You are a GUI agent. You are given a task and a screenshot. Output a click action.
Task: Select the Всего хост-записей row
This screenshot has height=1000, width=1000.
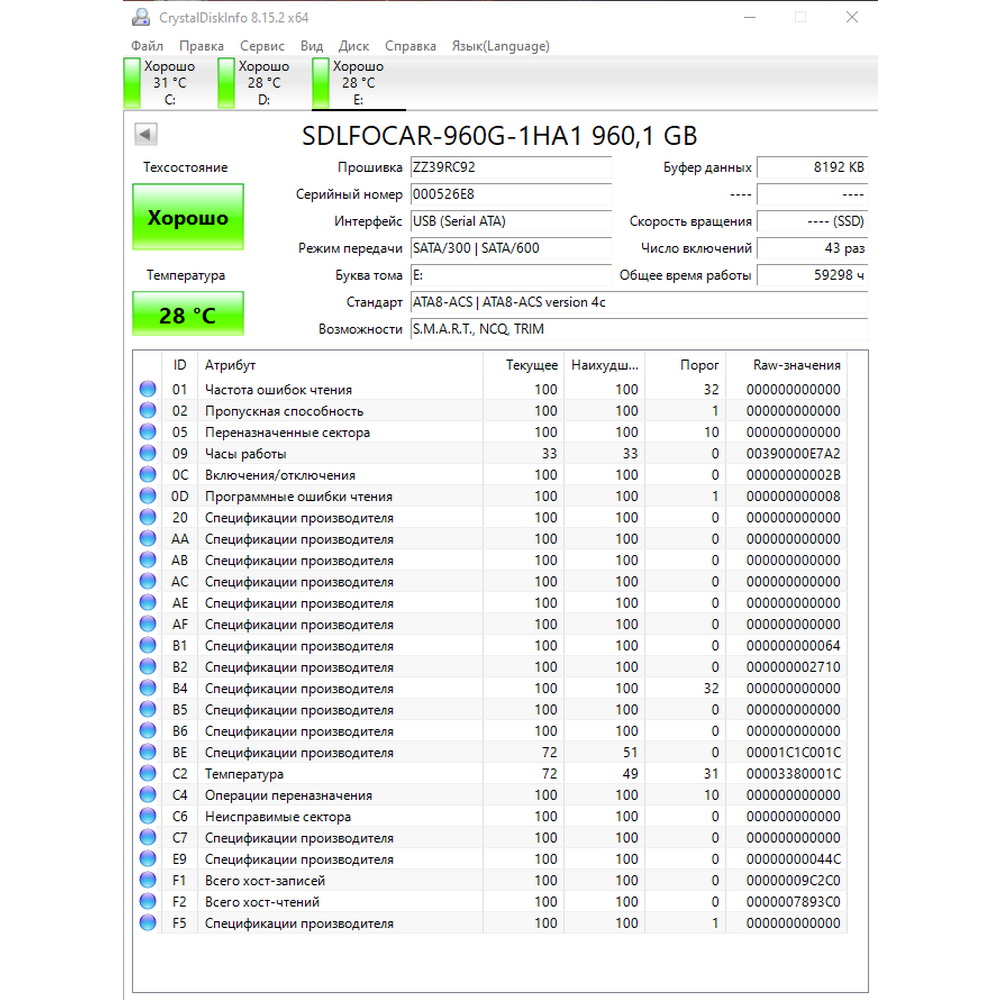coord(490,880)
